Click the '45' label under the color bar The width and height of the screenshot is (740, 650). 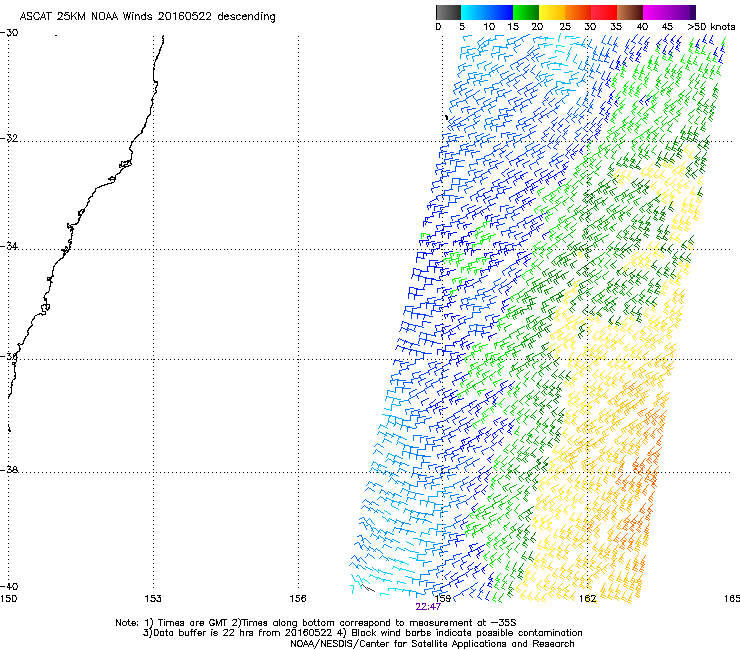point(667,27)
